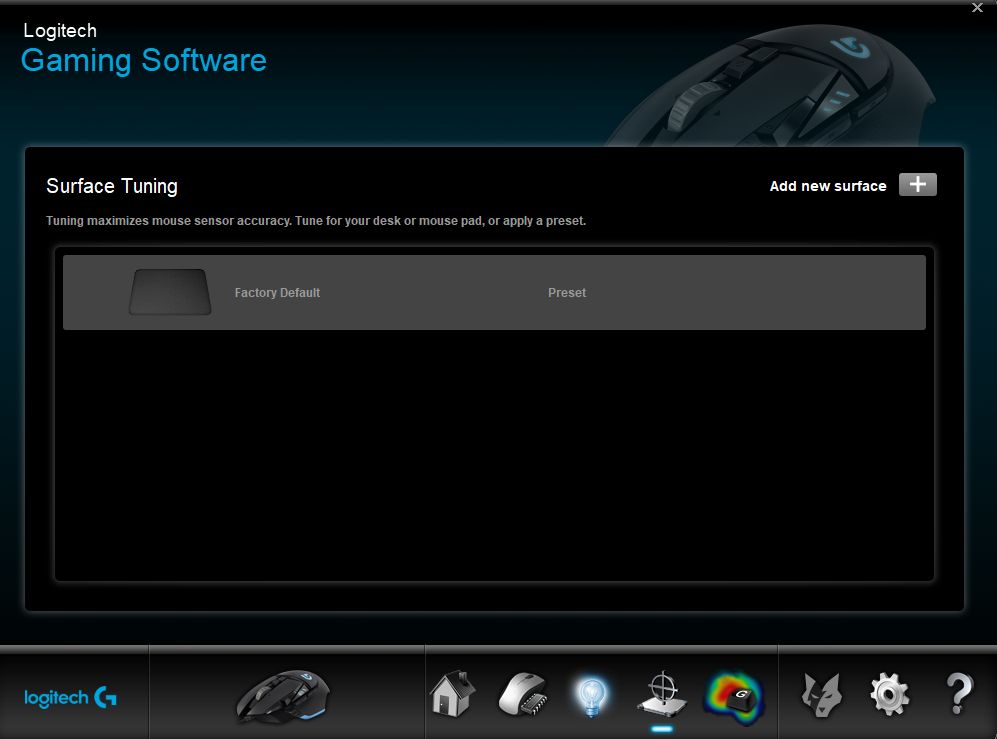Viewport: 997px width, 739px height.
Task: Open input analysis heat map icon
Action: coord(733,697)
